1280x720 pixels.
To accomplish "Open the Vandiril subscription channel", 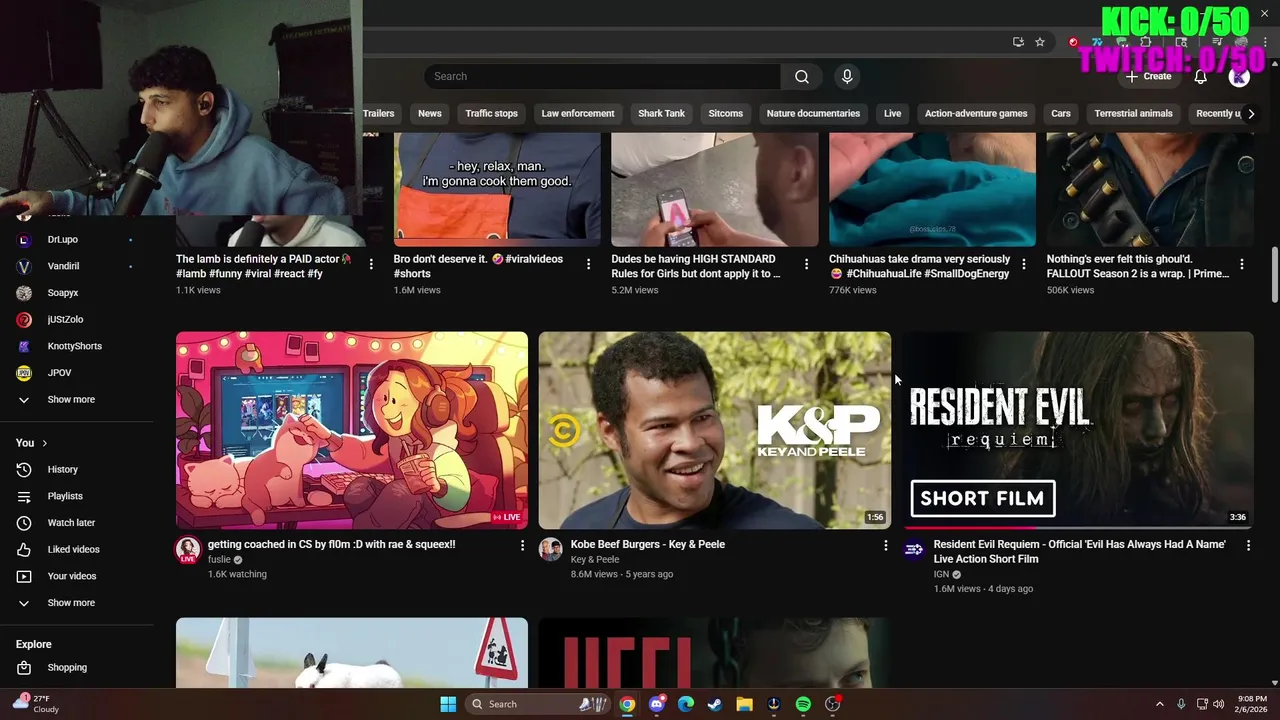I will click(x=63, y=266).
